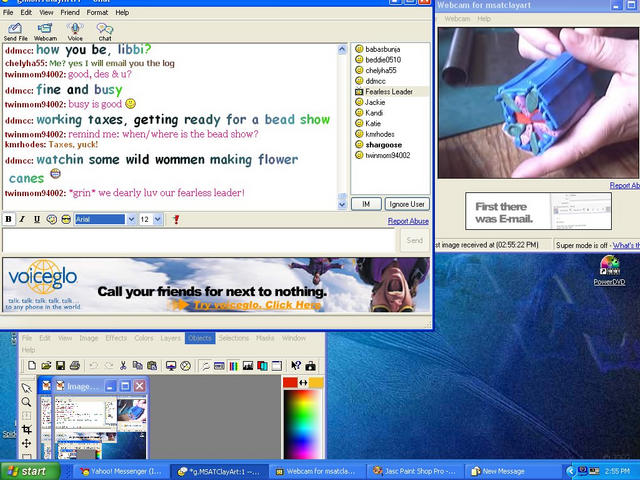Select shargoose in the user list
This screenshot has width=640, height=480.
(x=384, y=145)
